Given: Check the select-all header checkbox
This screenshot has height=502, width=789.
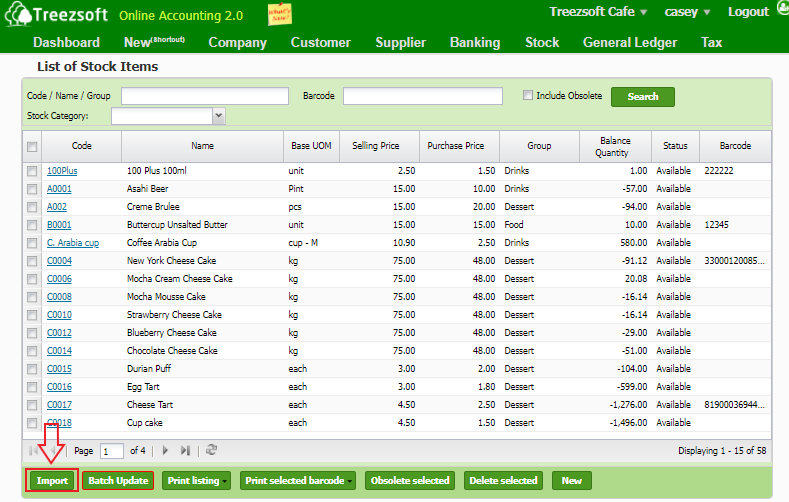Looking at the screenshot, I should (x=32, y=146).
